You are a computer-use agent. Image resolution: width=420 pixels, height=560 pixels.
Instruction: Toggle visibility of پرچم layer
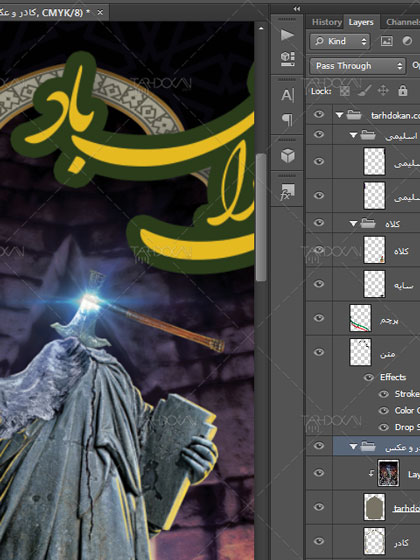[x=319, y=318]
